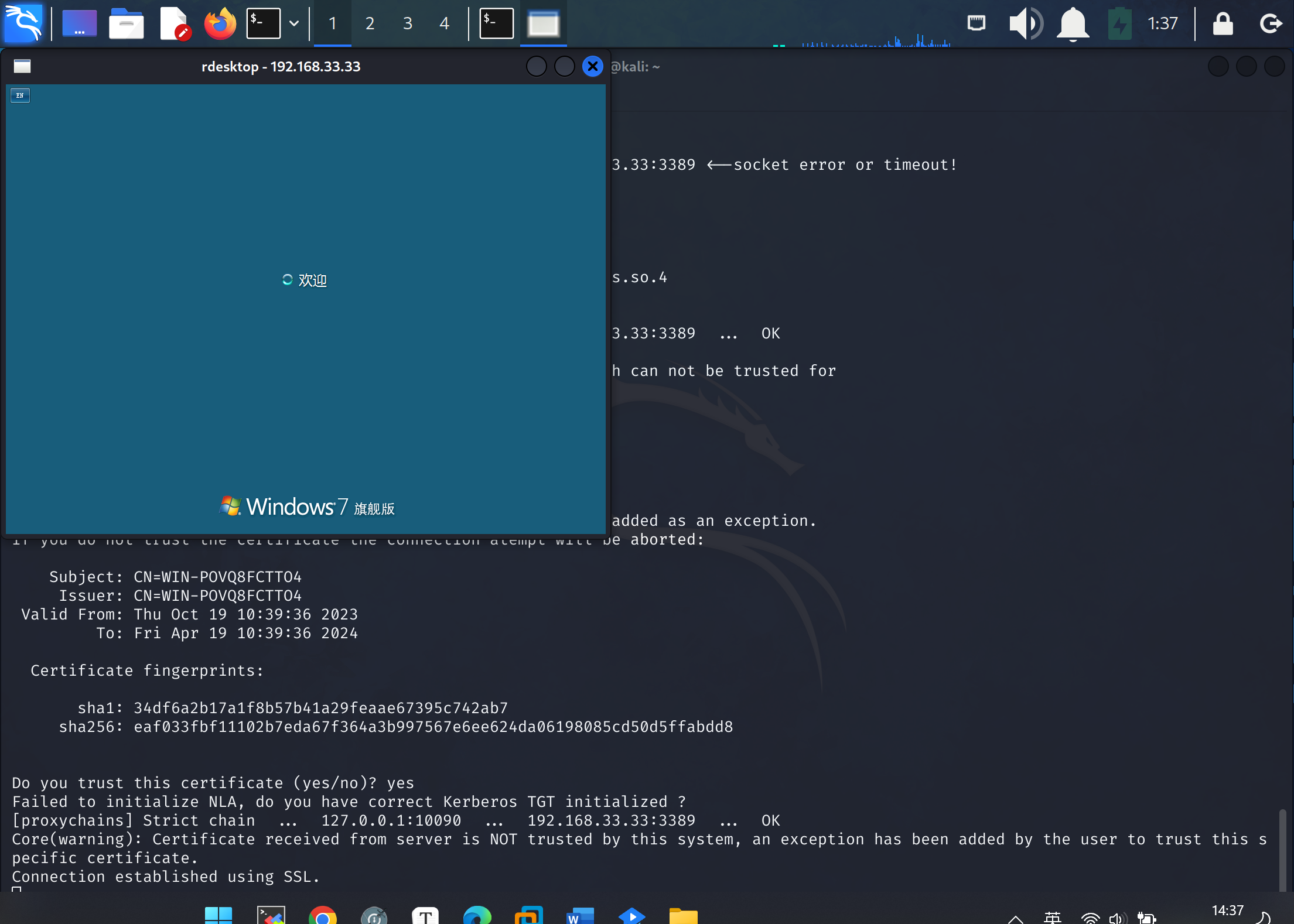This screenshot has width=1294, height=924.
Task: Open the notifications bell icon
Action: pyautogui.click(x=1073, y=23)
